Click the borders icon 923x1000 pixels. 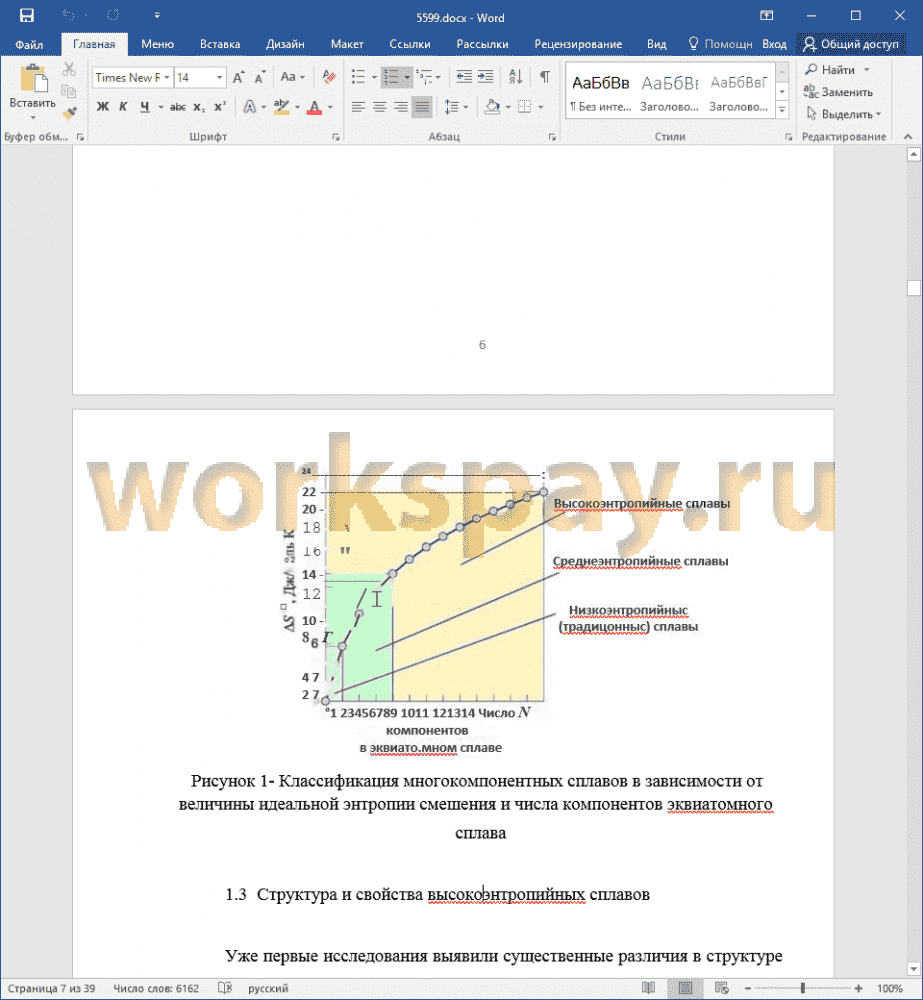pos(524,107)
